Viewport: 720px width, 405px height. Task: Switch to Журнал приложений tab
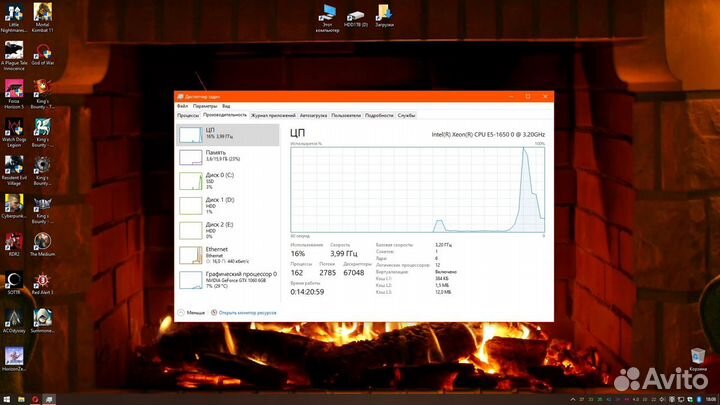tap(273, 115)
